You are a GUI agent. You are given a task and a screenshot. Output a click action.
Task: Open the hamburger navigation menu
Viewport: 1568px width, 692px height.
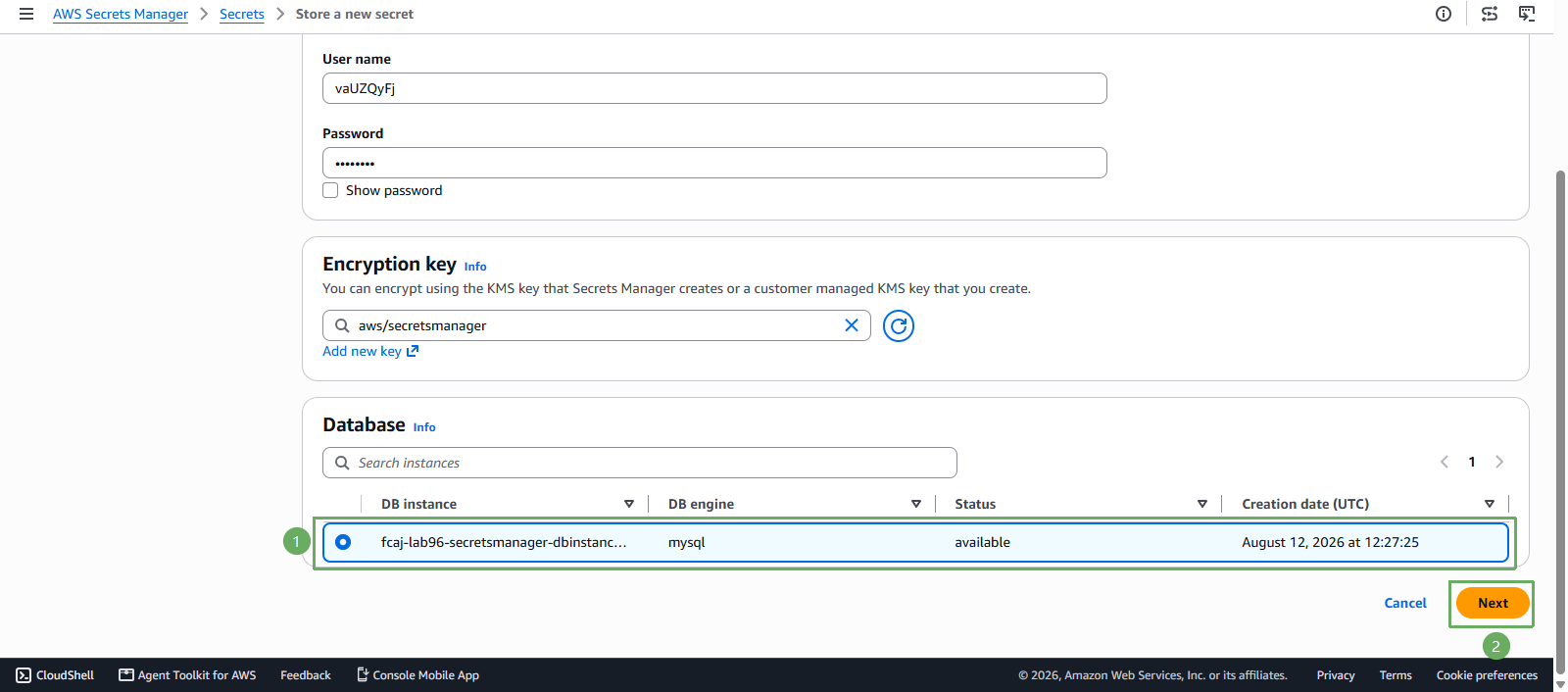(x=26, y=14)
